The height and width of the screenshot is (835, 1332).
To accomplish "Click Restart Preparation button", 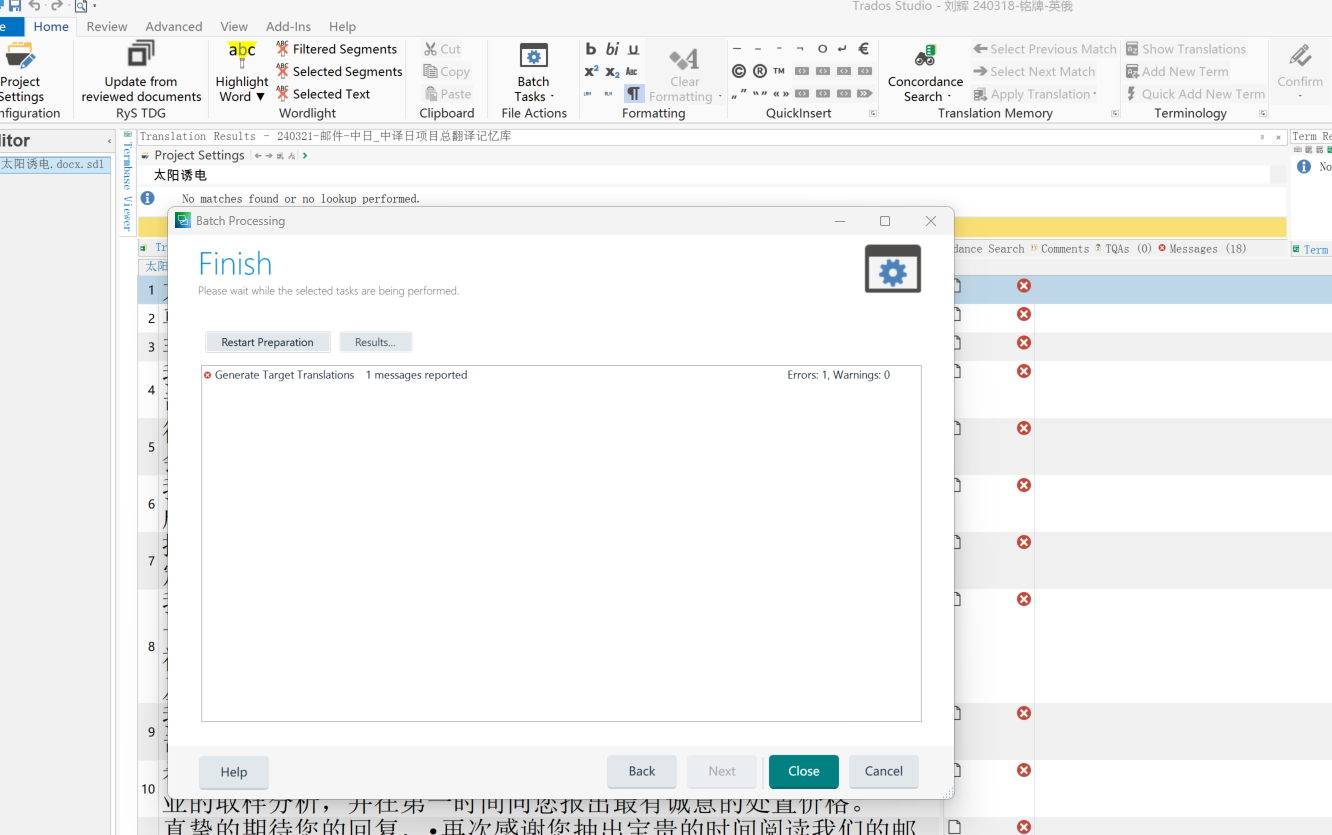I will tap(268, 342).
